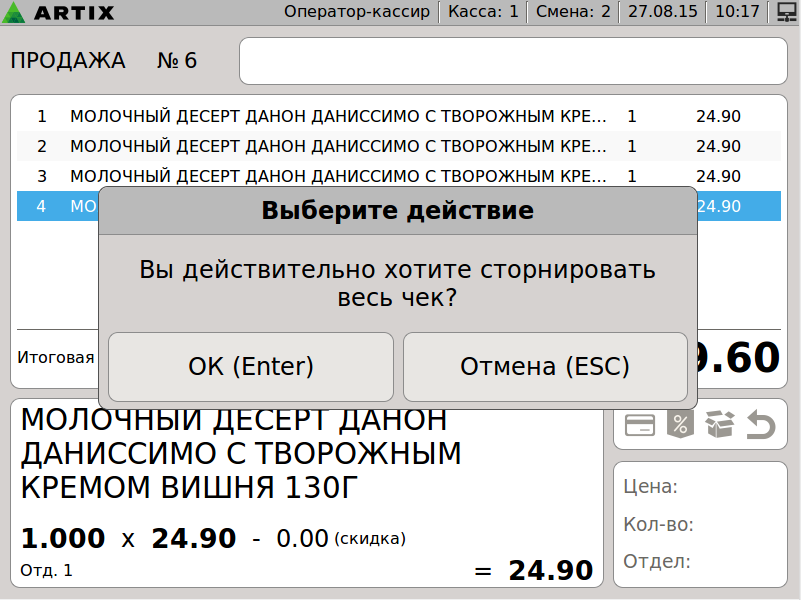The image size is (801, 600).
Task: Click the barcode input field
Action: 512,61
